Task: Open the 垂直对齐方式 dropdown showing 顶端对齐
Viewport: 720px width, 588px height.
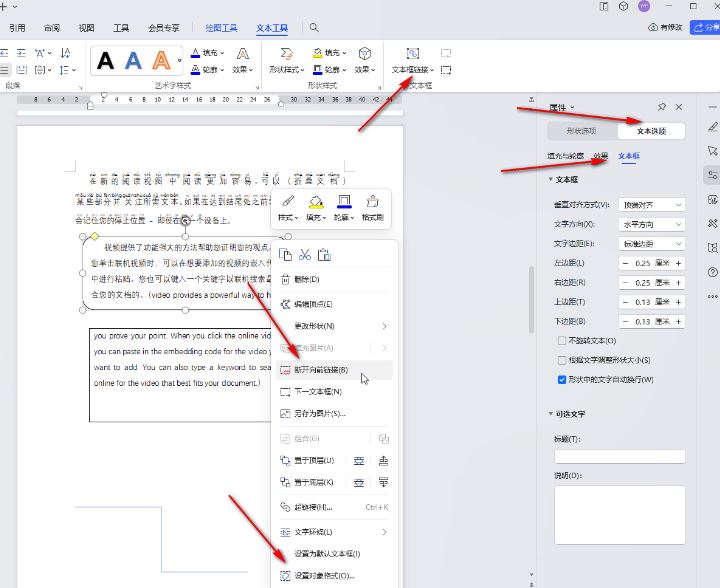Action: (x=652, y=205)
